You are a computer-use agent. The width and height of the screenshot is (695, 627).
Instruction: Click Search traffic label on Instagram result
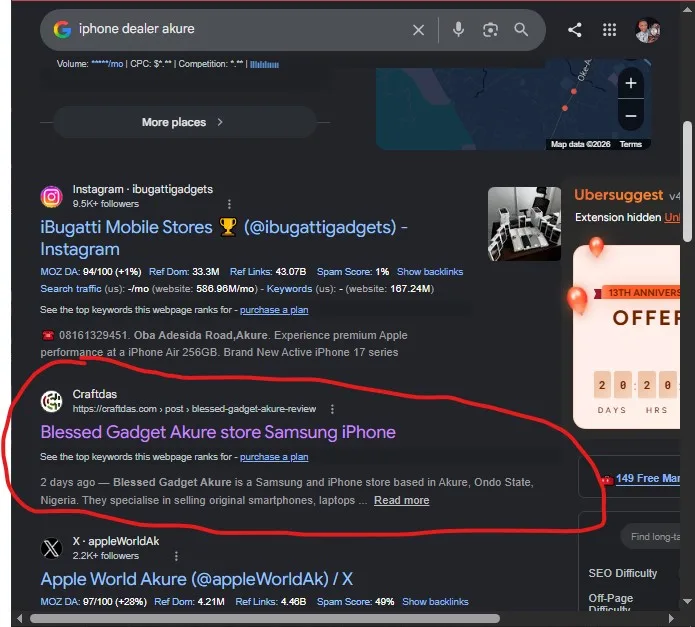[x=71, y=288]
